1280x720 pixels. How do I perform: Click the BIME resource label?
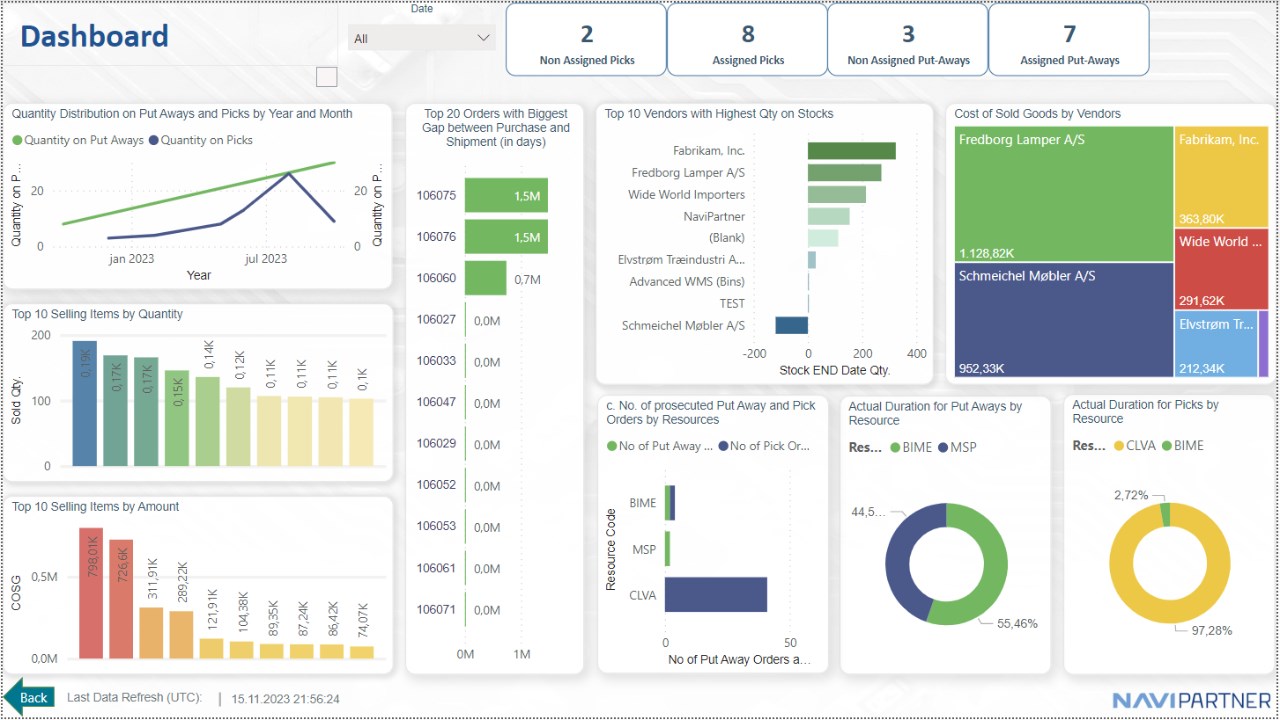[643, 503]
